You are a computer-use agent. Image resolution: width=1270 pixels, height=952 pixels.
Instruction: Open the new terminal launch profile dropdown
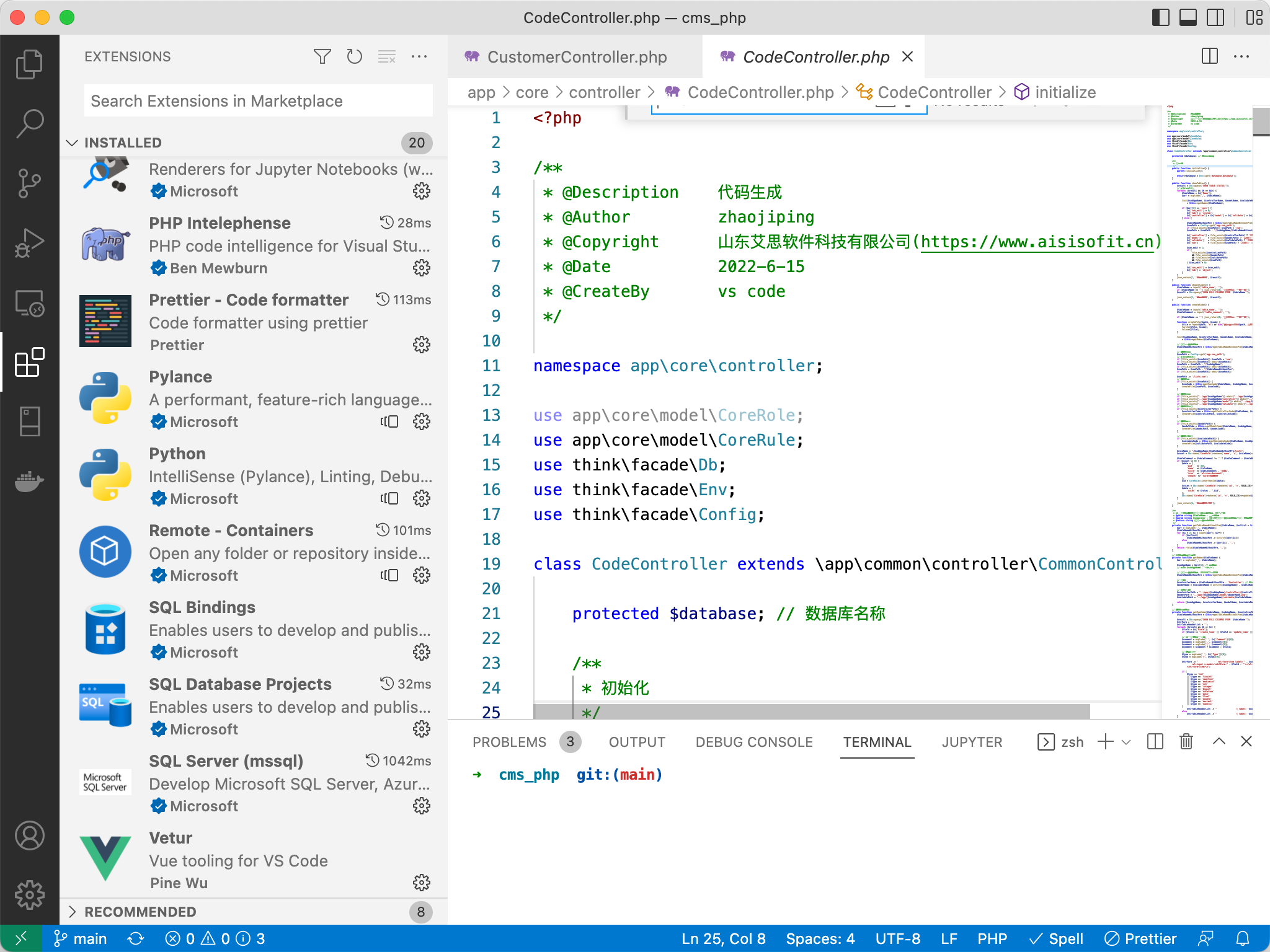click(x=1127, y=742)
